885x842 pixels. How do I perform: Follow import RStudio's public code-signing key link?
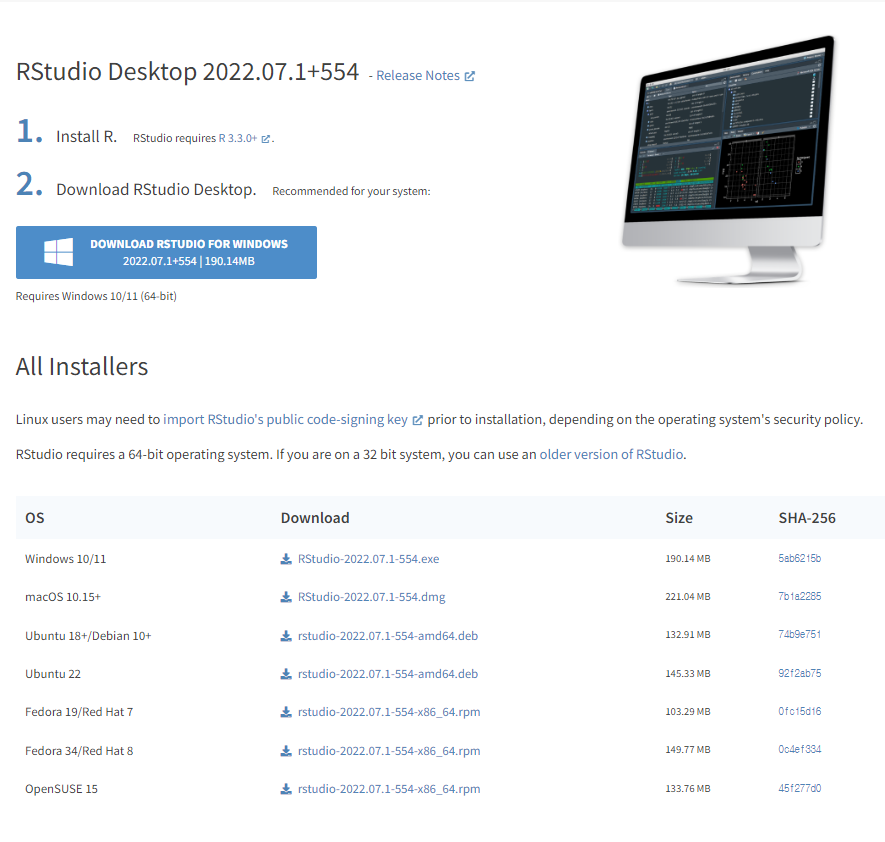(285, 420)
